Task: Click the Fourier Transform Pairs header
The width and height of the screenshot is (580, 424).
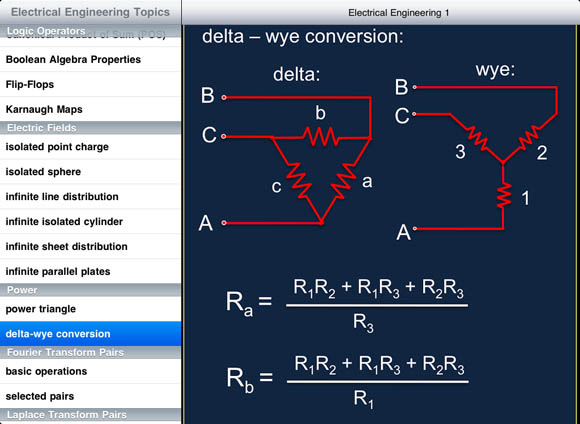Action: point(91,352)
